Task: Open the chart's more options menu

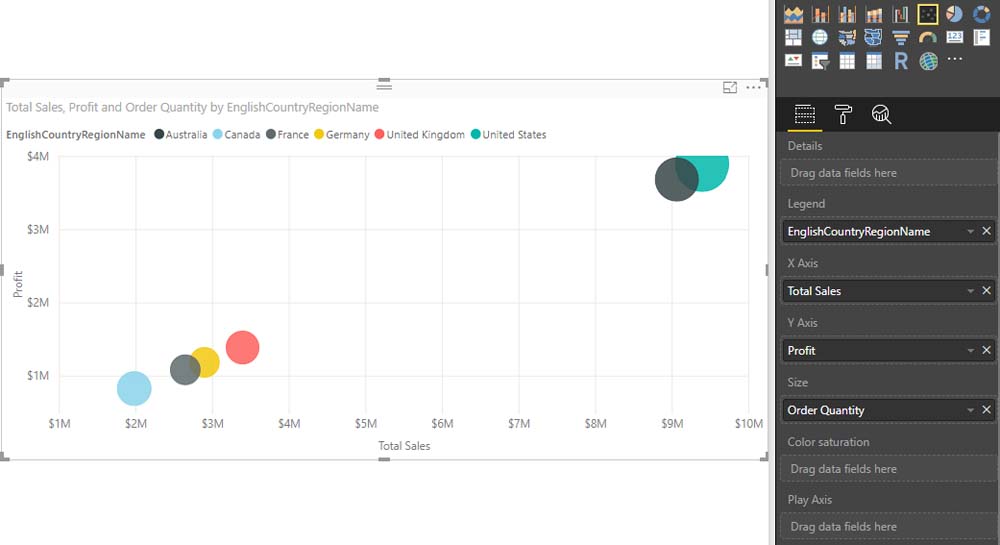Action: [753, 88]
